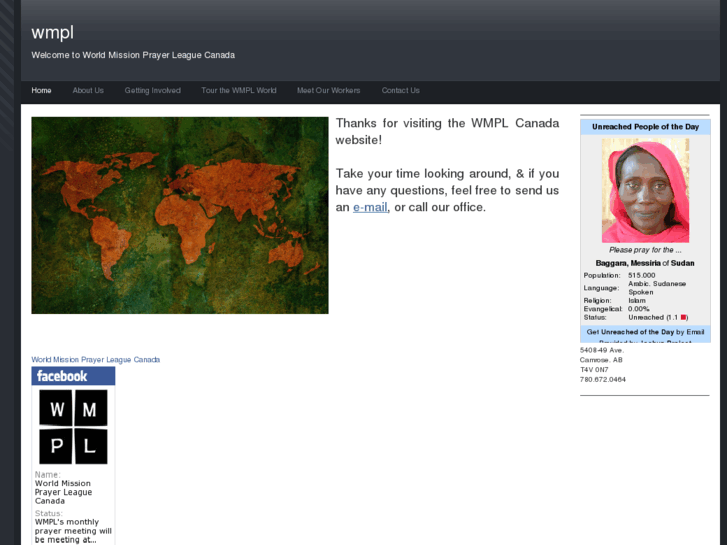The width and height of the screenshot is (727, 545).
Task: Open the WMPL four-square logo image
Action: 73,427
